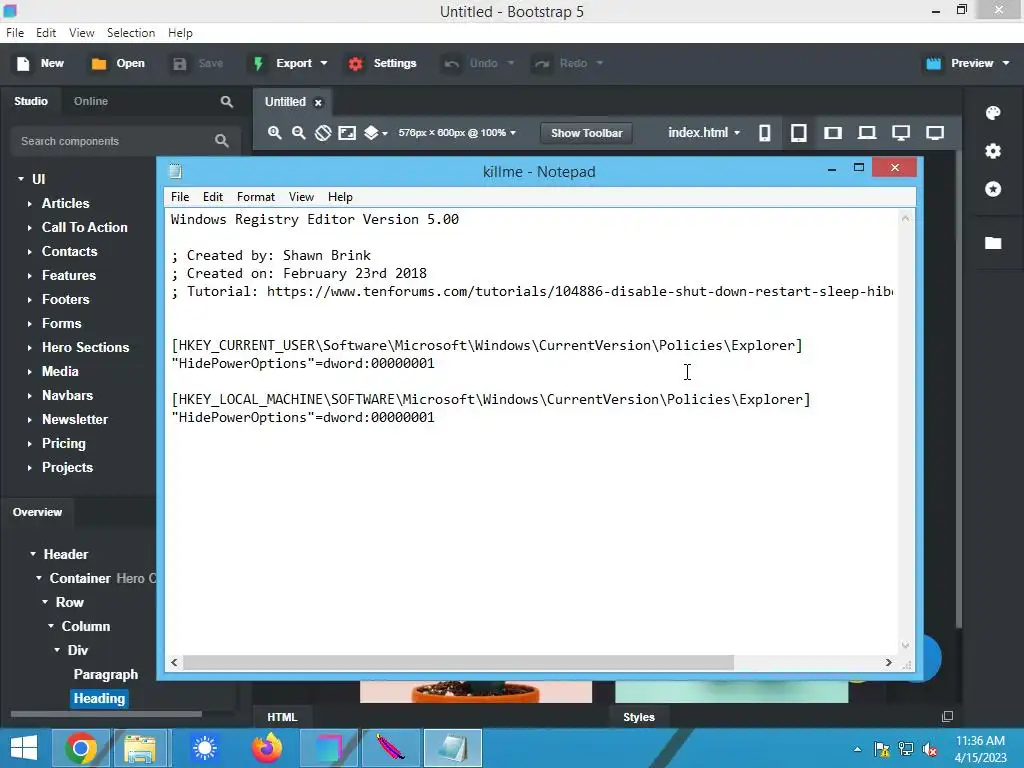Expand the Features component group
This screenshot has height=768, width=1024.
point(29,276)
